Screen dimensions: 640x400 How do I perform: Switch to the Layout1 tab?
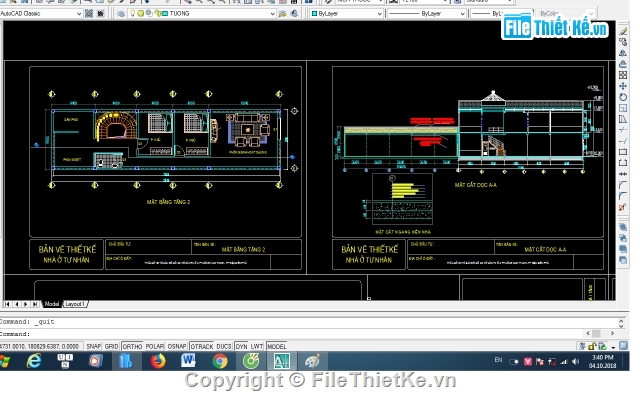point(75,304)
